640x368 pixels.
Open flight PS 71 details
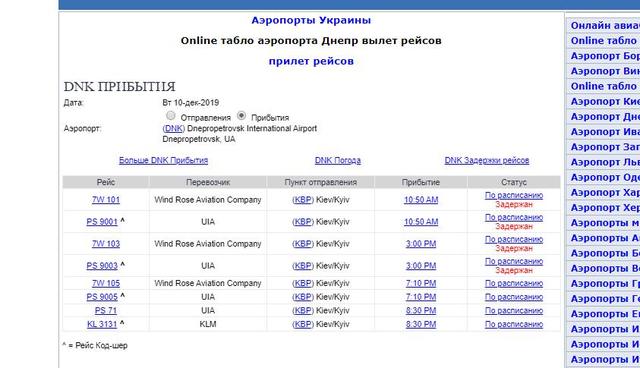(x=106, y=310)
